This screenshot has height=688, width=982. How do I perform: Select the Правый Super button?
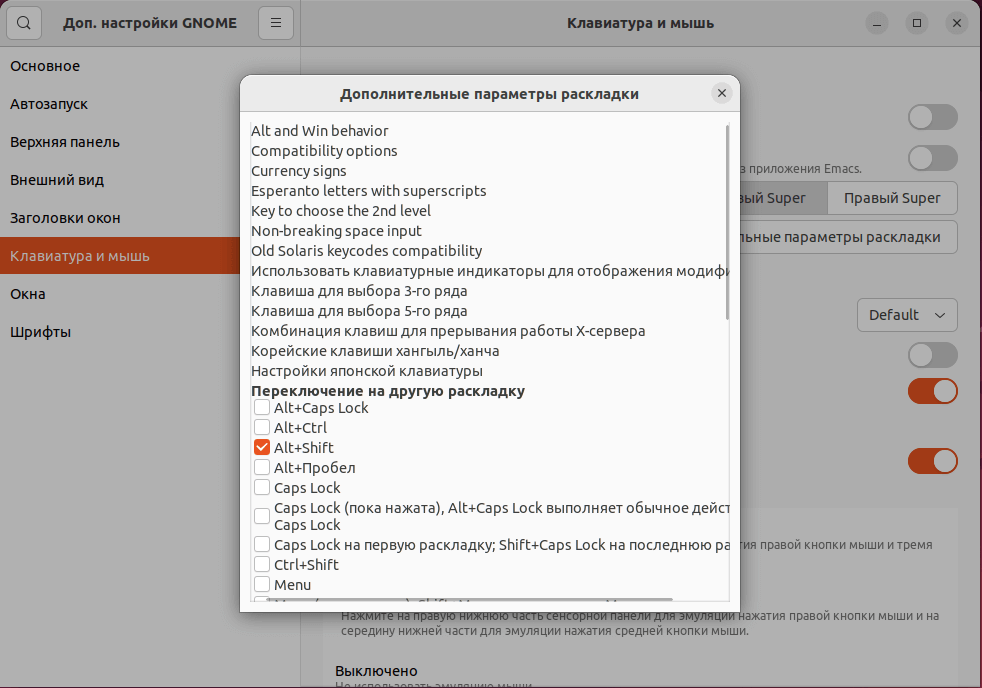(x=892, y=198)
